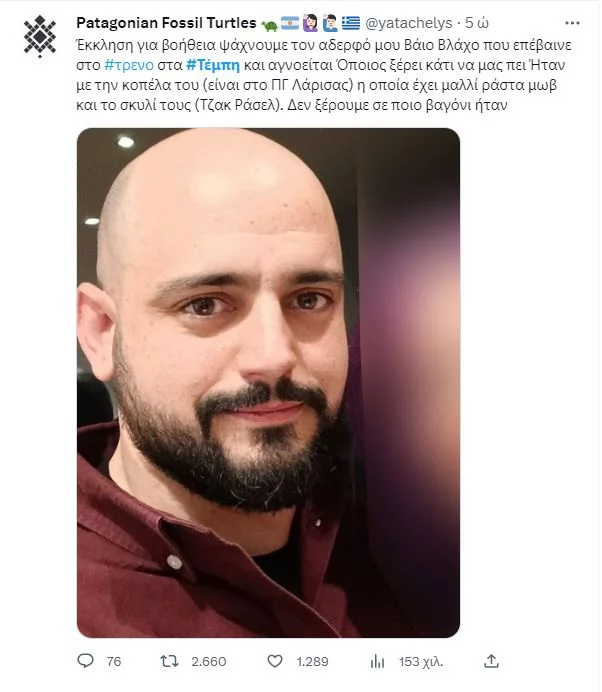This screenshot has width=602, height=692.
Task: Open the Patagonian Fossil Turtles profile avatar
Action: pos(40,36)
